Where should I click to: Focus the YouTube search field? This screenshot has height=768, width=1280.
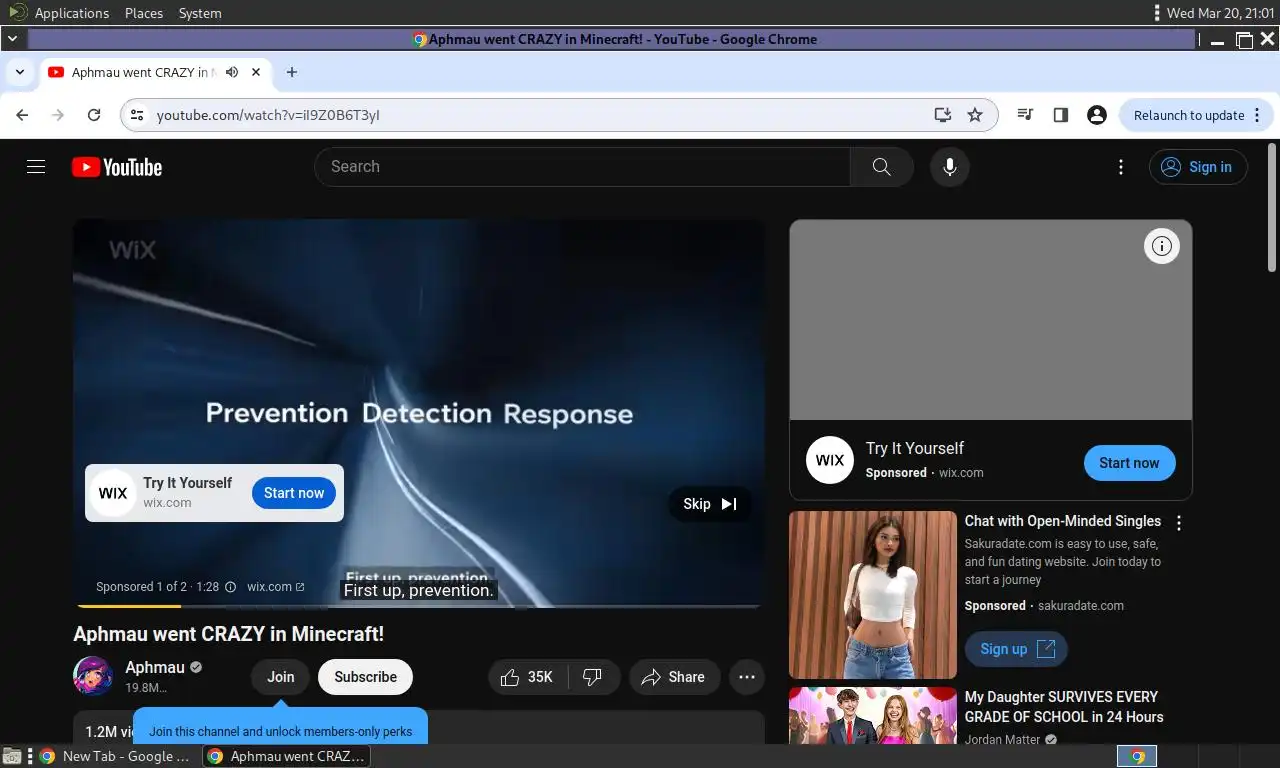(583, 167)
